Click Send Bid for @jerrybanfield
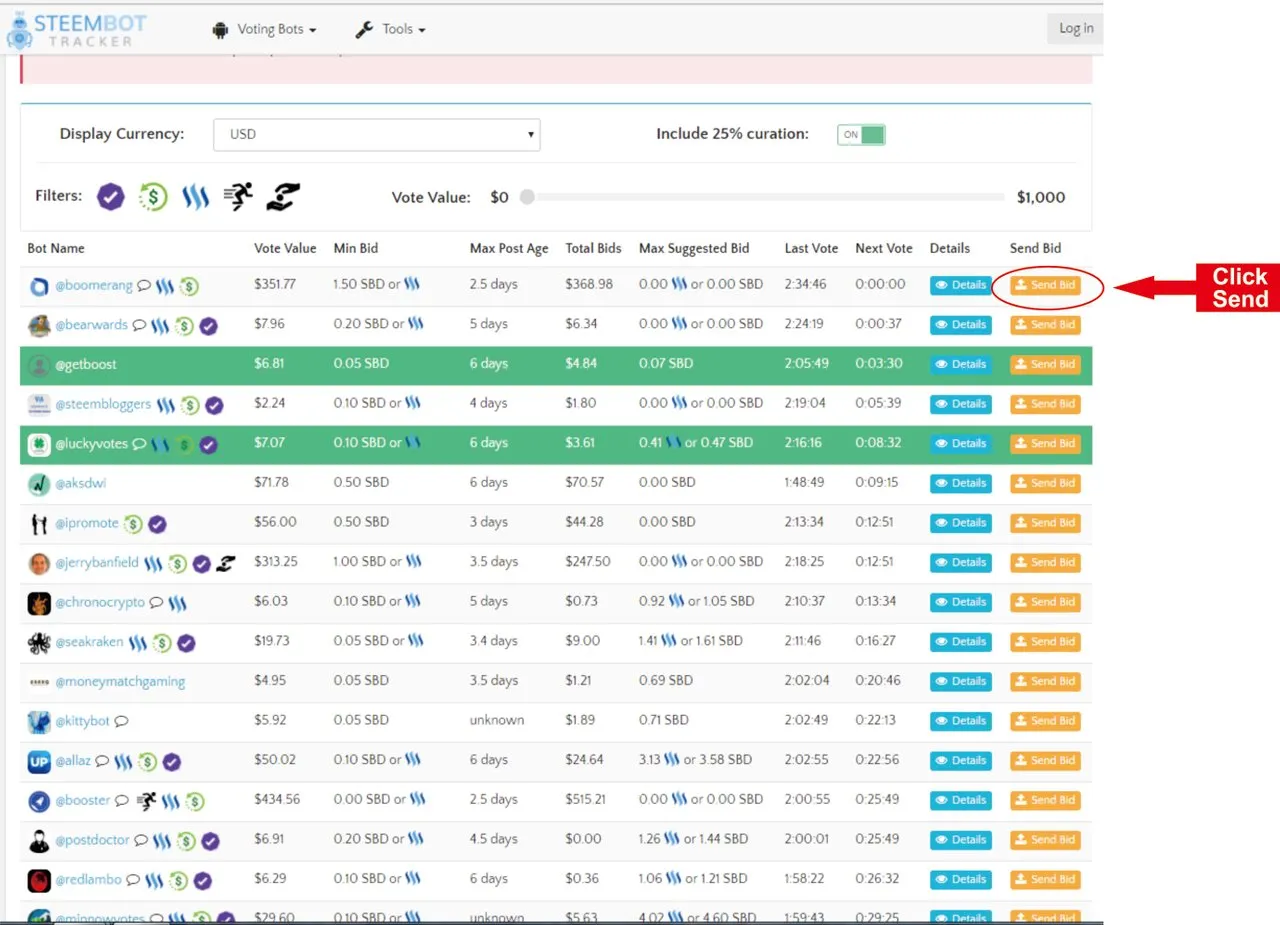Image resolution: width=1280 pixels, height=925 pixels. (1045, 562)
